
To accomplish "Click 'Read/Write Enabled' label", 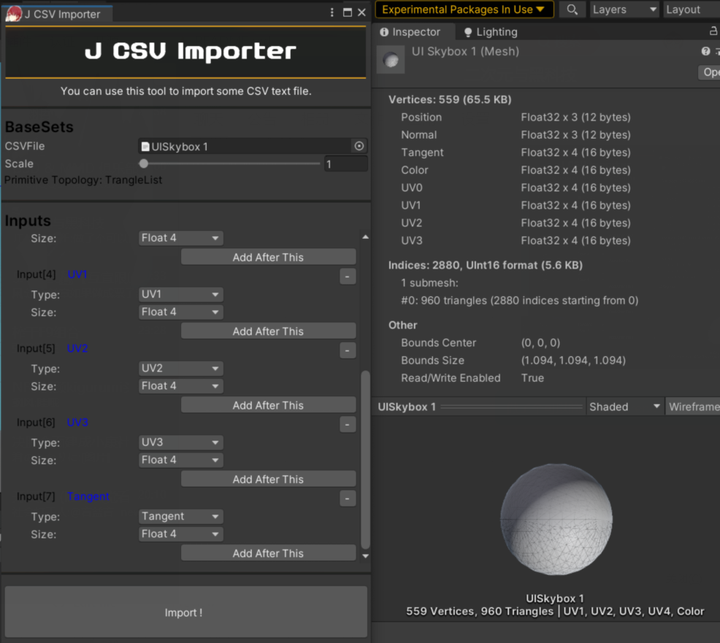I will [450, 378].
